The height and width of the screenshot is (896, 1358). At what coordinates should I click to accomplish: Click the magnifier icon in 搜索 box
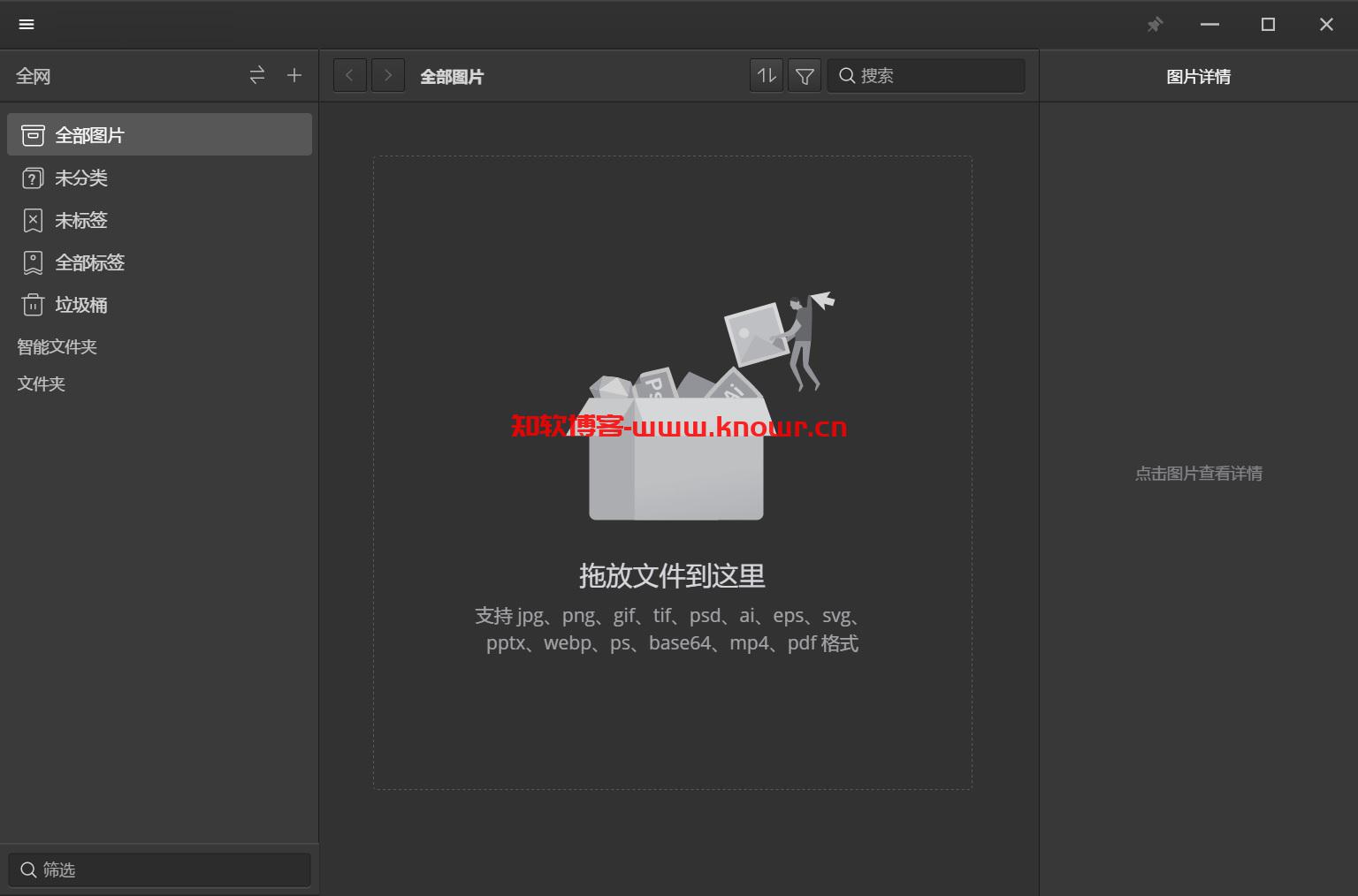tap(847, 76)
